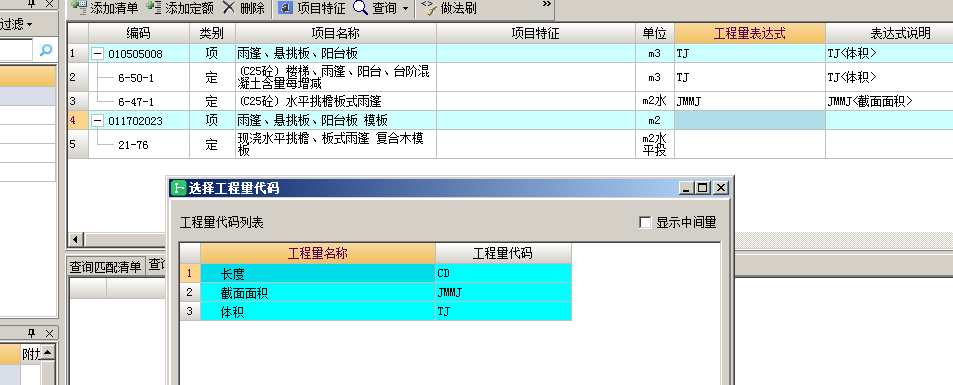
Task: Collapse the 011702023 tree row
Action: click(97, 120)
